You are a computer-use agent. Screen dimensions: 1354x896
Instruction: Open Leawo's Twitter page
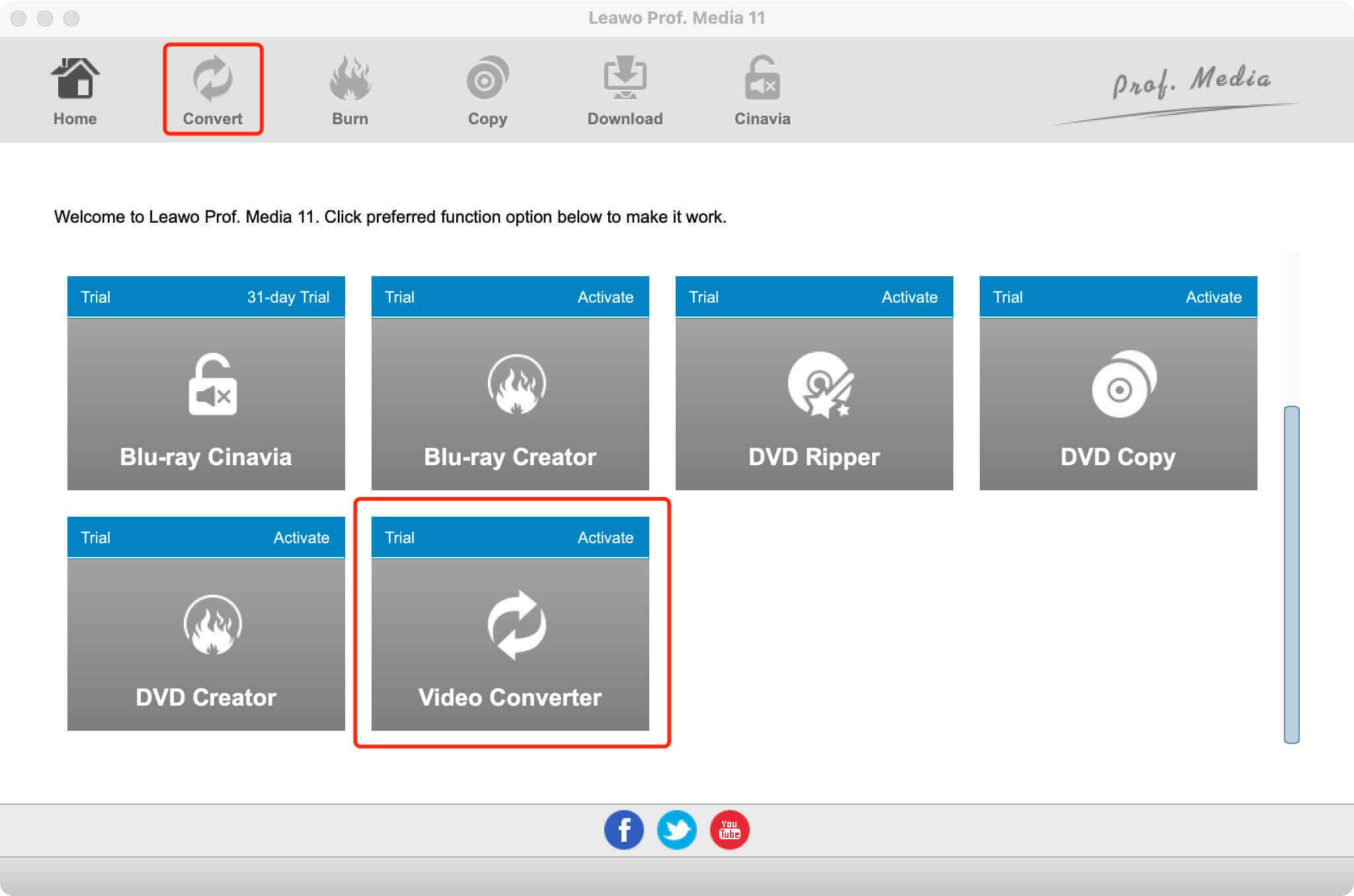click(x=676, y=829)
